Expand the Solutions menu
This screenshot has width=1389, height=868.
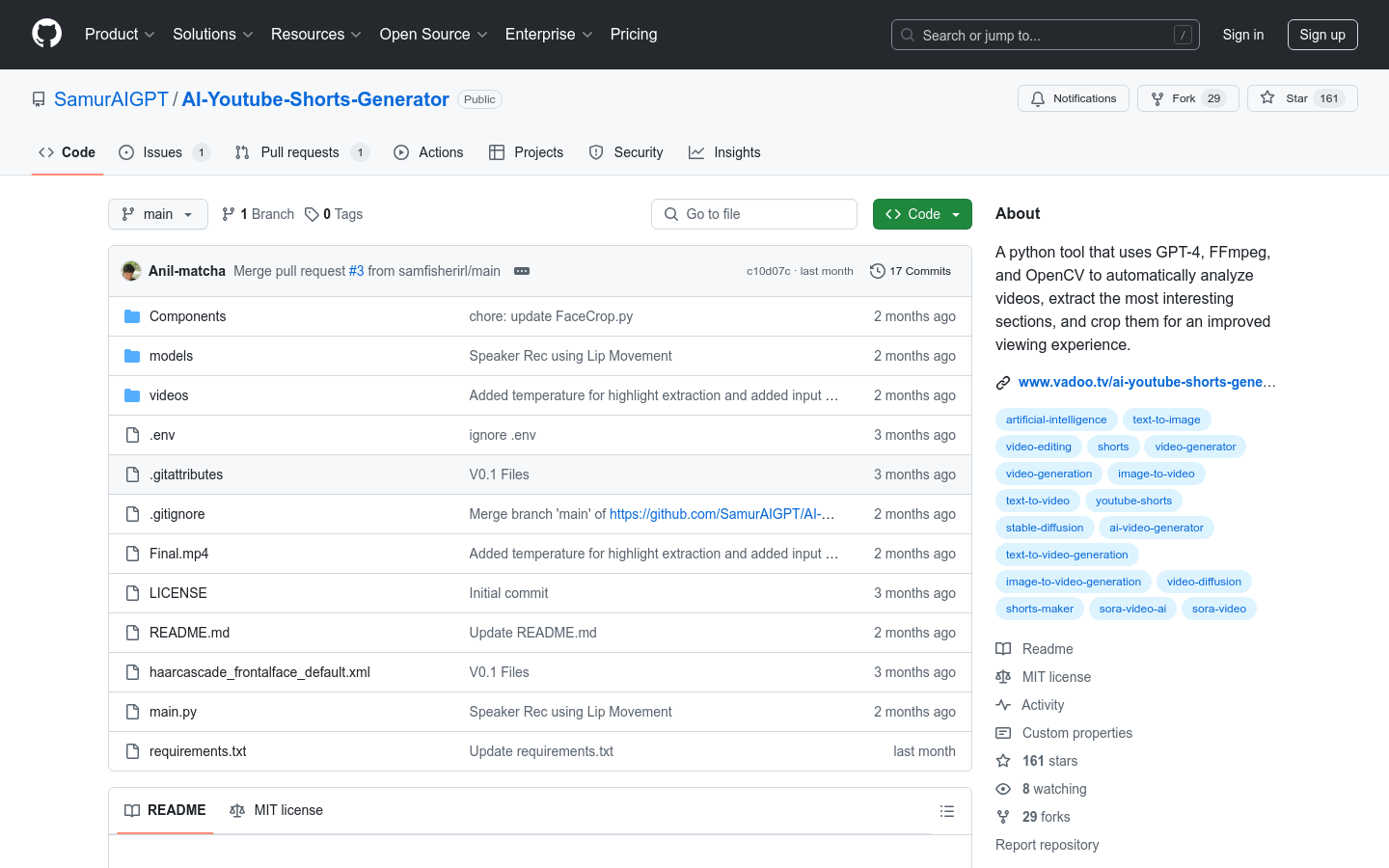(x=213, y=34)
